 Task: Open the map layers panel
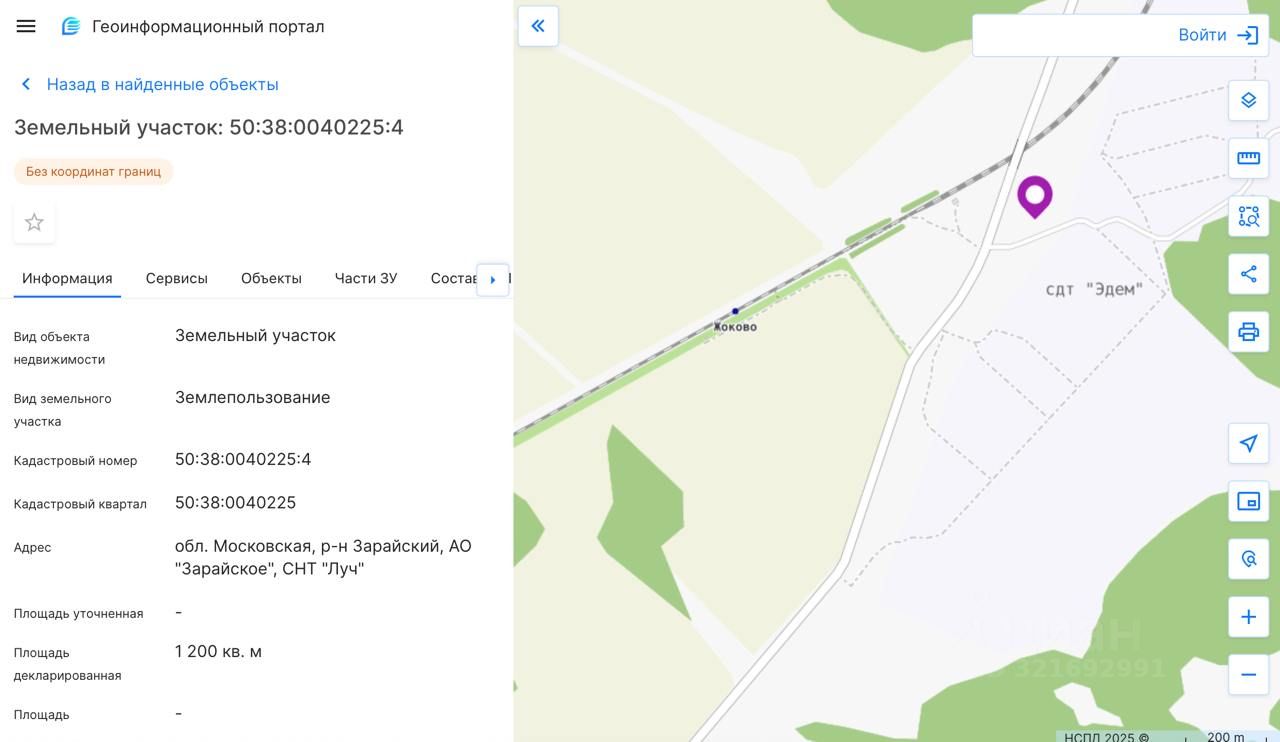pos(1248,100)
